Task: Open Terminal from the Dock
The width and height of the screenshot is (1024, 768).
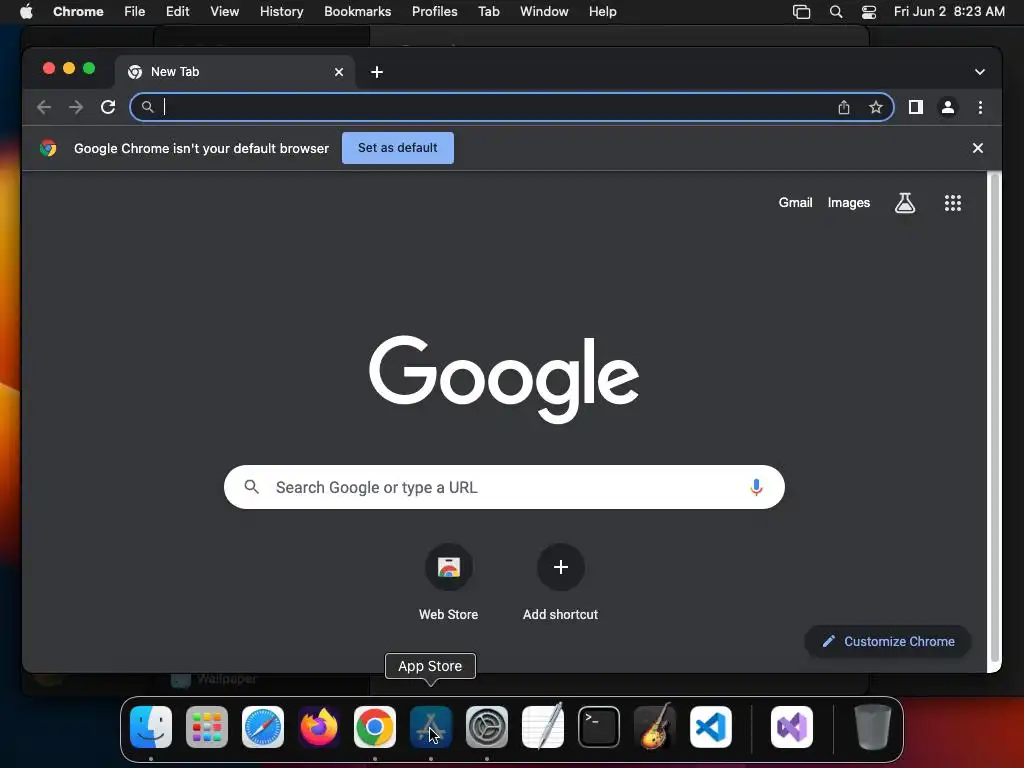Action: (x=599, y=727)
